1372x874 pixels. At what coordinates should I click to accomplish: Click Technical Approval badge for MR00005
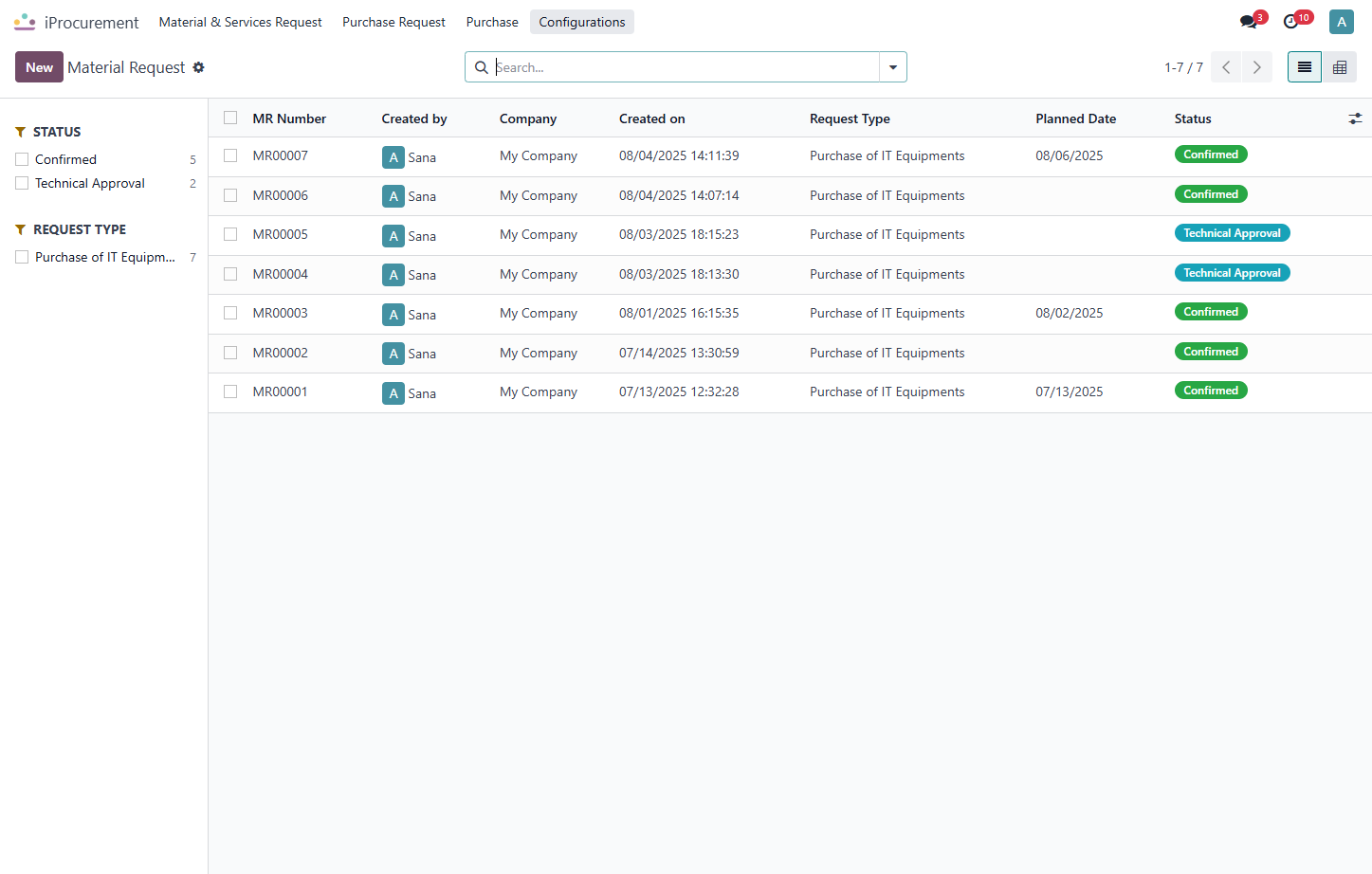tap(1232, 233)
